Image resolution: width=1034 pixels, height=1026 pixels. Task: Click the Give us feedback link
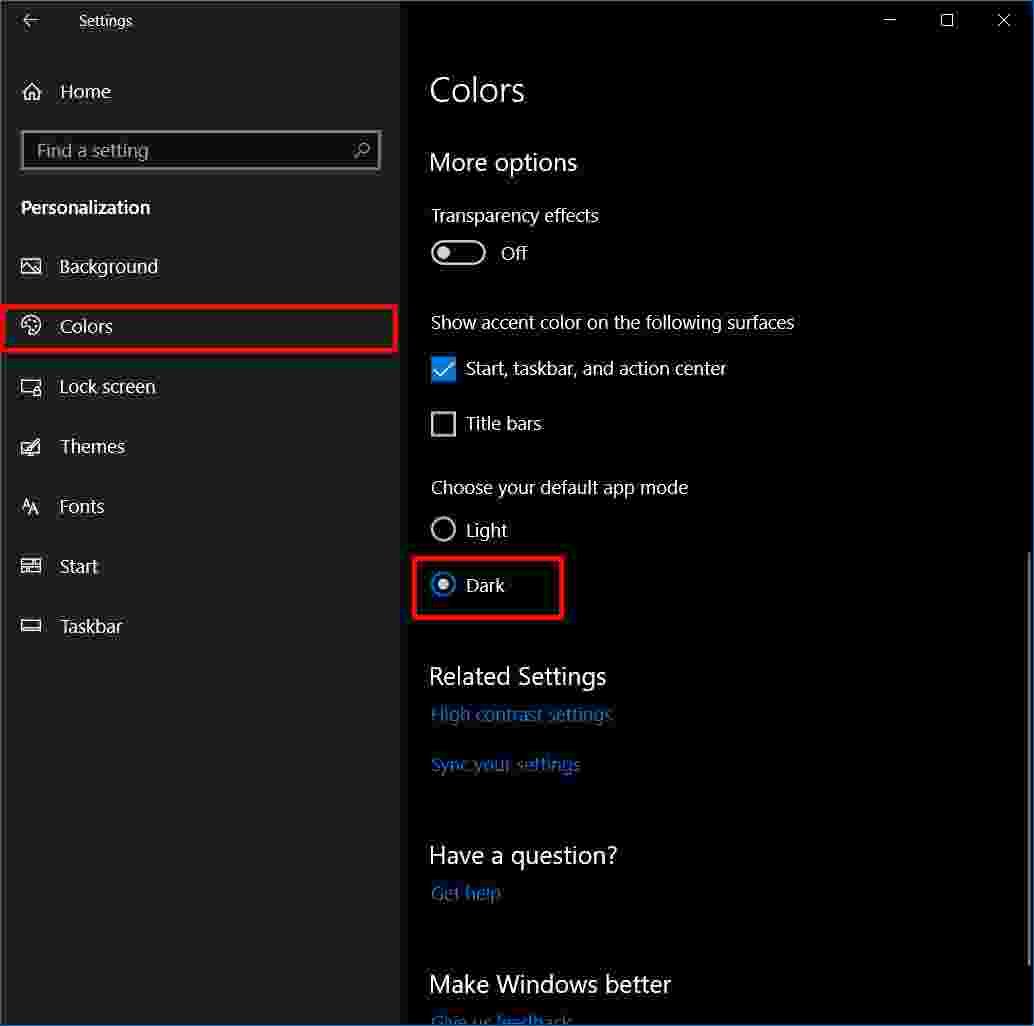[501, 1018]
